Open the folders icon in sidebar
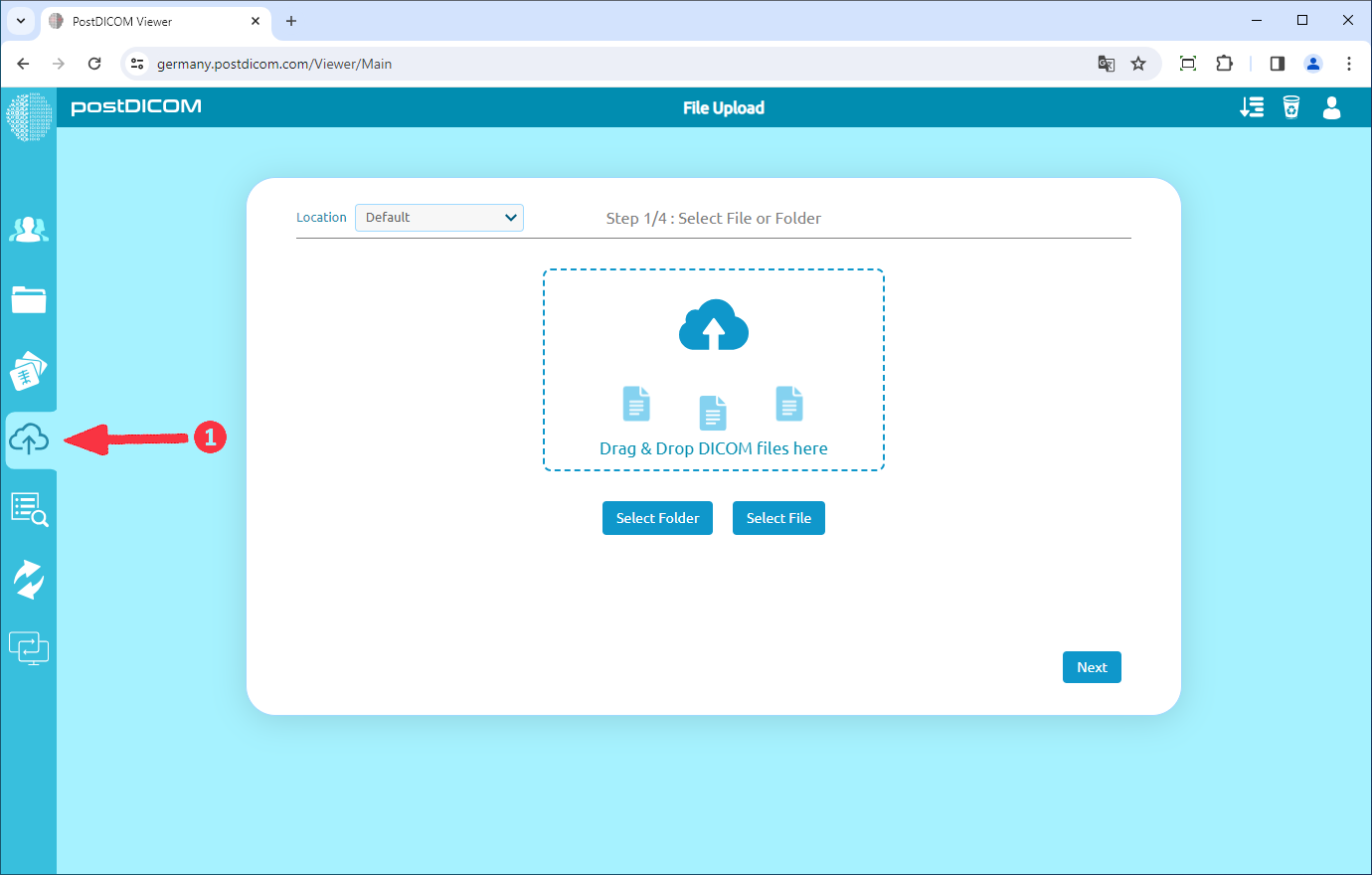This screenshot has height=875, width=1372. pos(29,299)
